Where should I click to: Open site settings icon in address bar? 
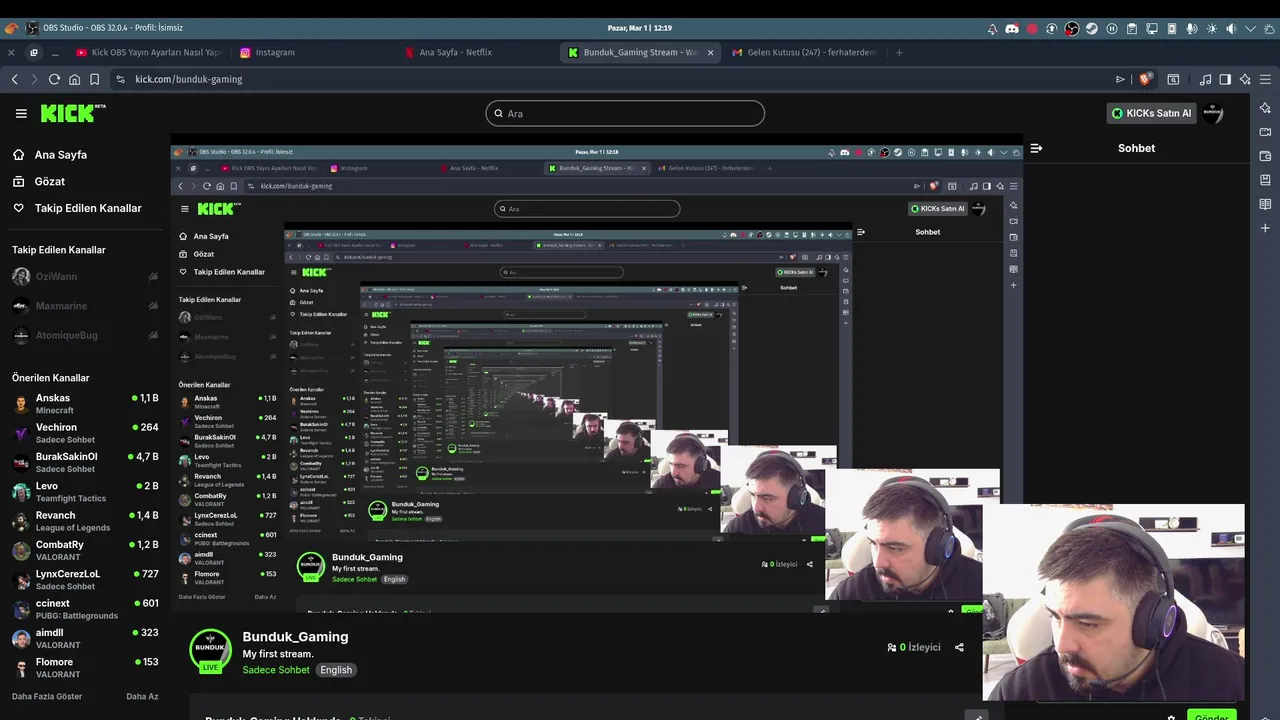coord(120,79)
